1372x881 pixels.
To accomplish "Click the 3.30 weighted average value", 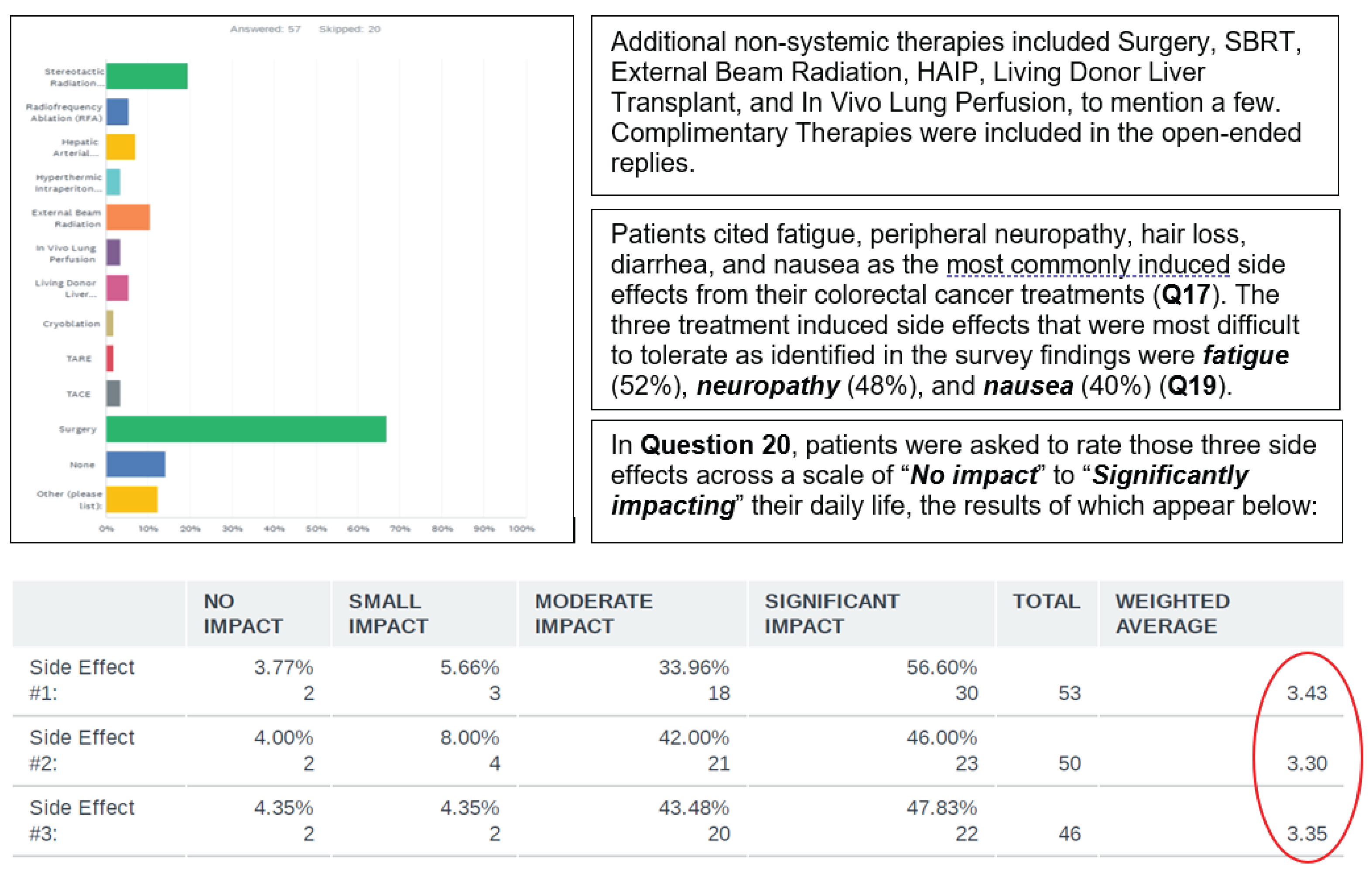I will (x=1306, y=763).
